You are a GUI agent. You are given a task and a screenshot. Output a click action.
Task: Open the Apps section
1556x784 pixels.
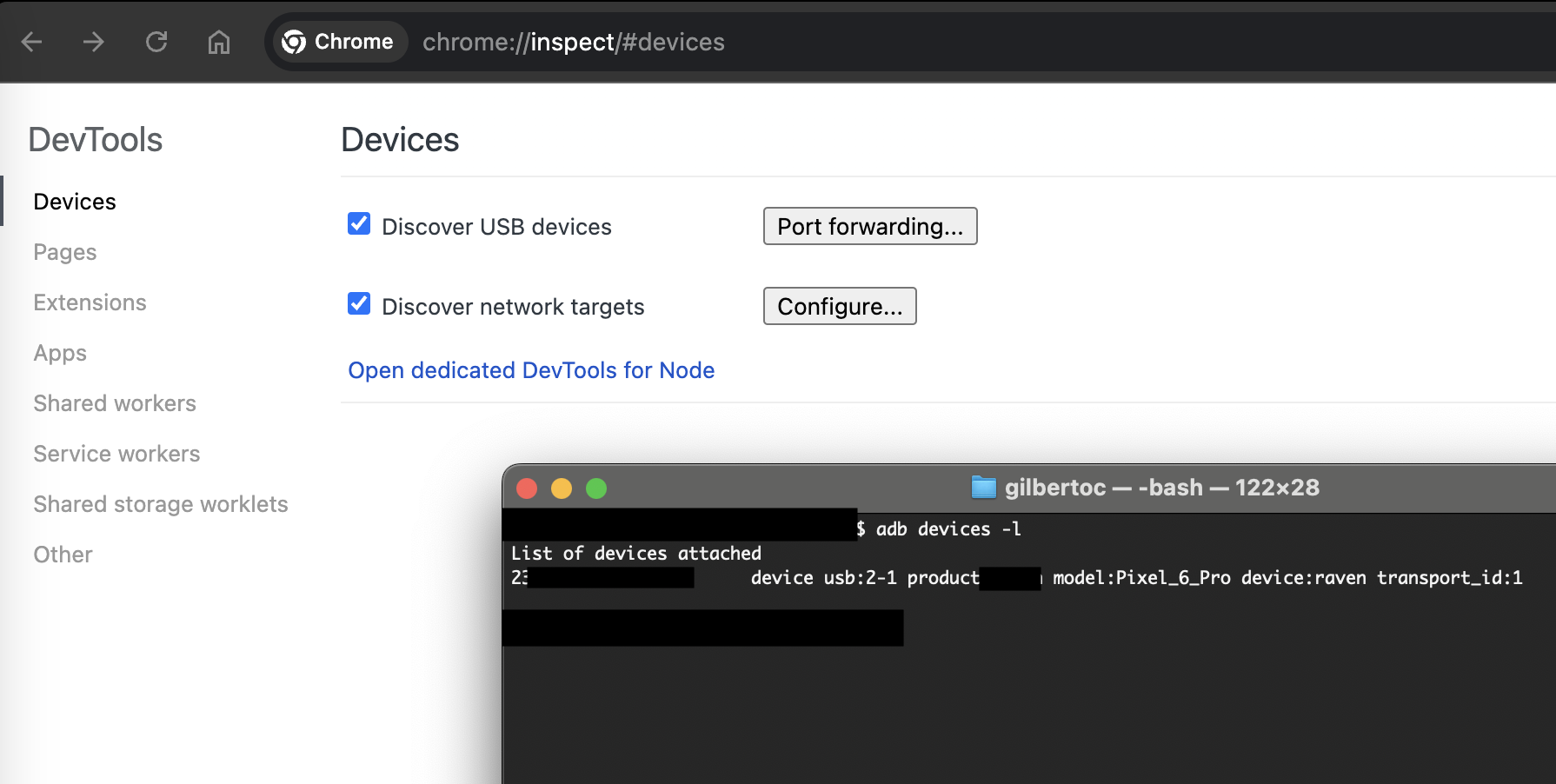click(60, 353)
